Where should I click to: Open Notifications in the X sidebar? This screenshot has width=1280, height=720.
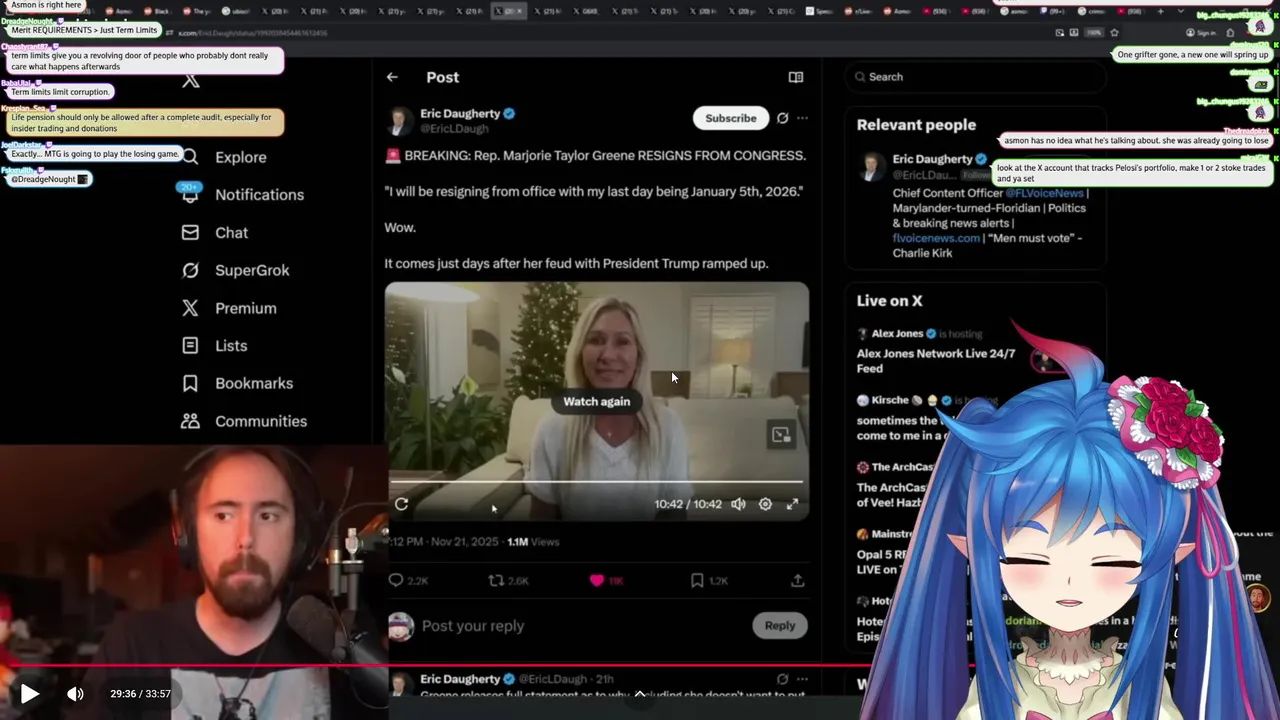[x=259, y=195]
